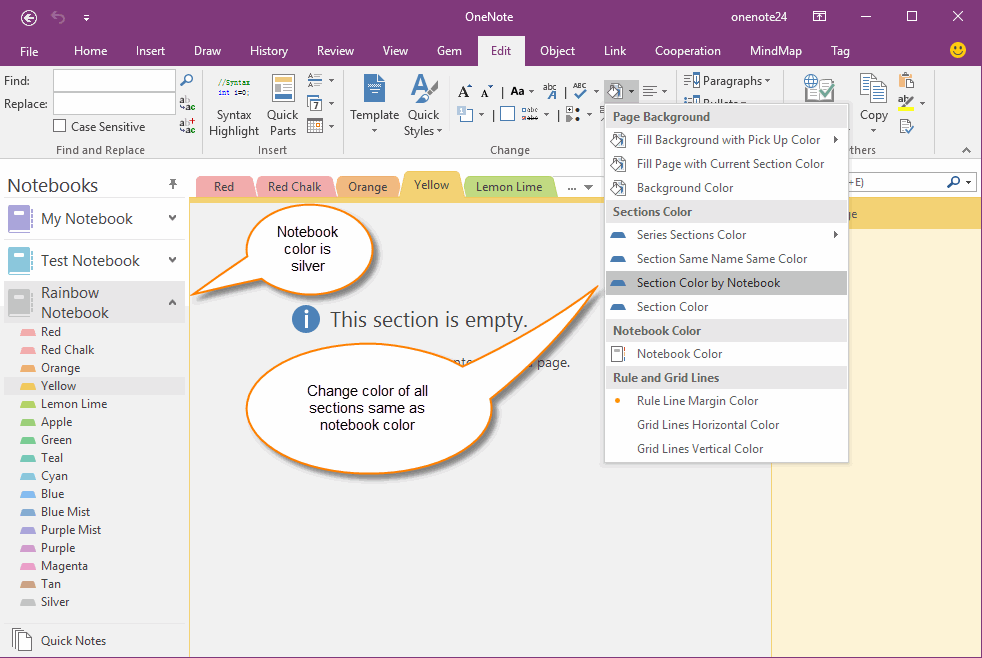
Task: Click the Replace icon beside Replace field
Action: (x=187, y=103)
